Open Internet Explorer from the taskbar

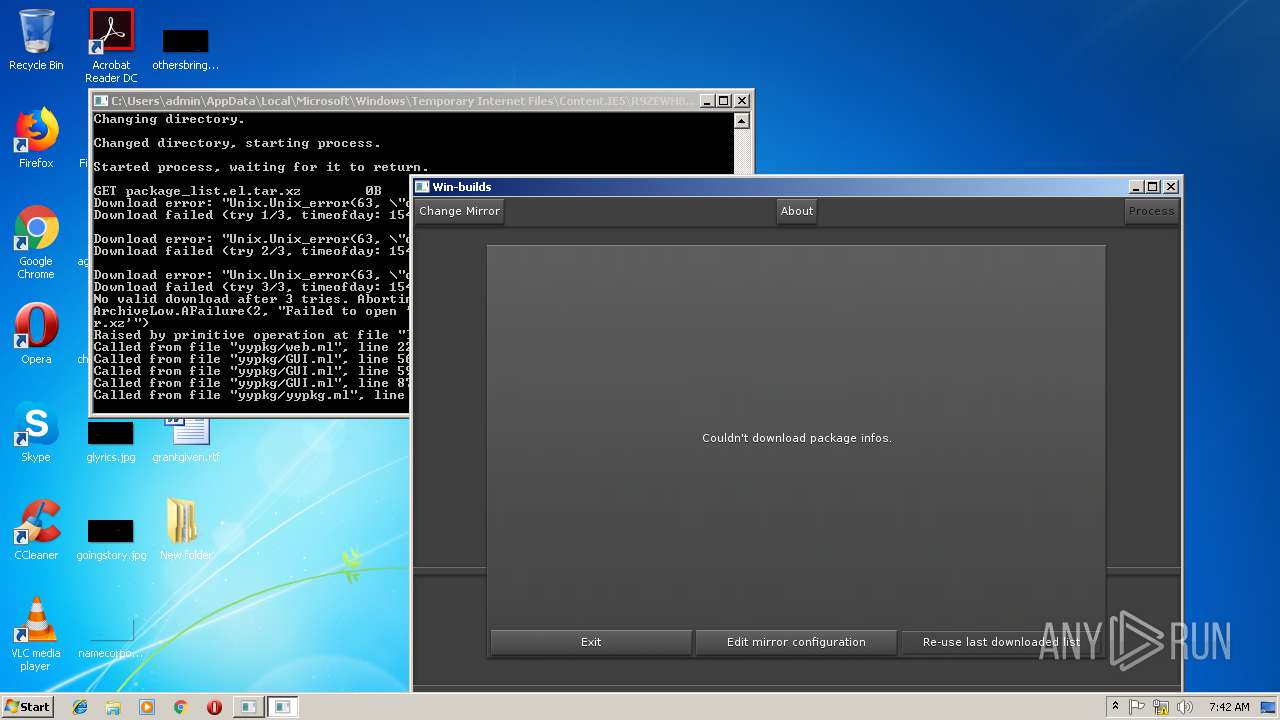click(x=80, y=707)
